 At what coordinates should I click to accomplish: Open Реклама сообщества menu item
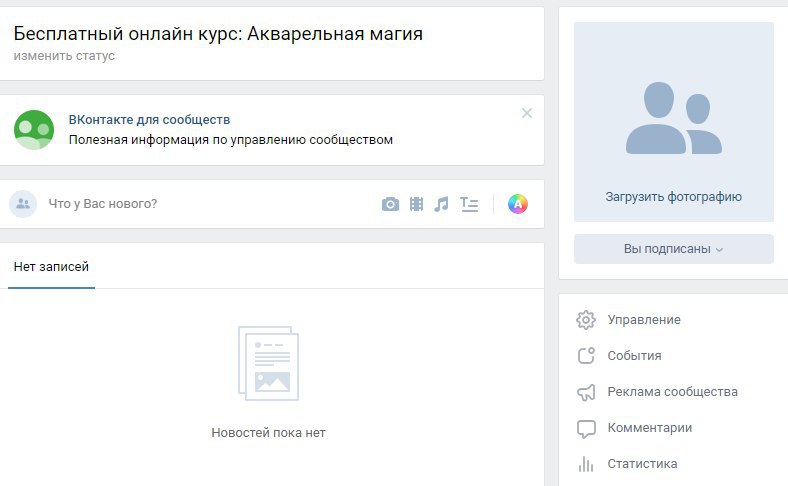pos(672,392)
